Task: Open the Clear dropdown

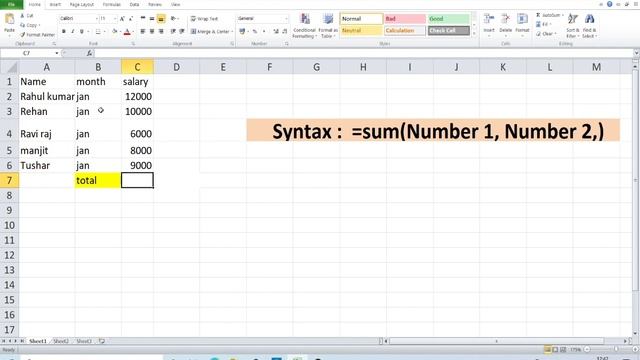Action: [x=546, y=34]
